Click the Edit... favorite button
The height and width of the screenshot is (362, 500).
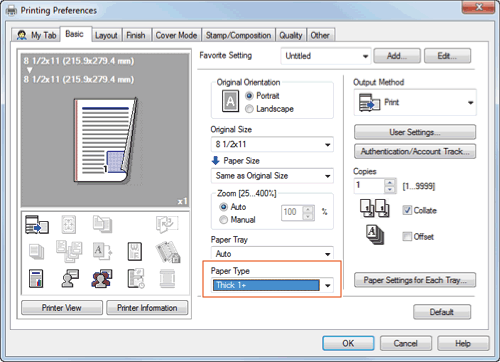[x=447, y=56]
